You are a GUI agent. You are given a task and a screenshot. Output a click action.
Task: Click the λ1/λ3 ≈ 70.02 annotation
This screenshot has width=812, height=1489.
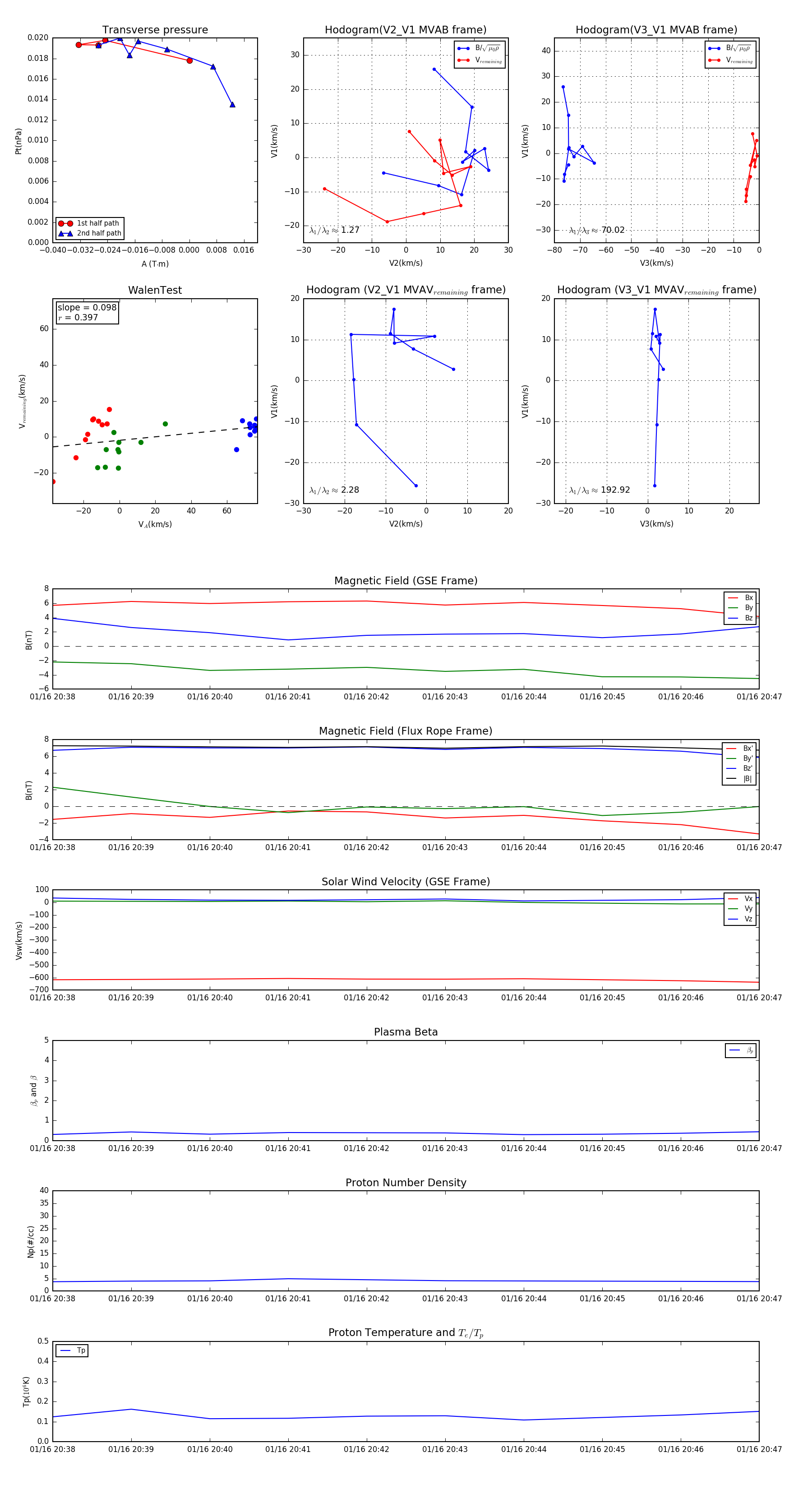597,230
